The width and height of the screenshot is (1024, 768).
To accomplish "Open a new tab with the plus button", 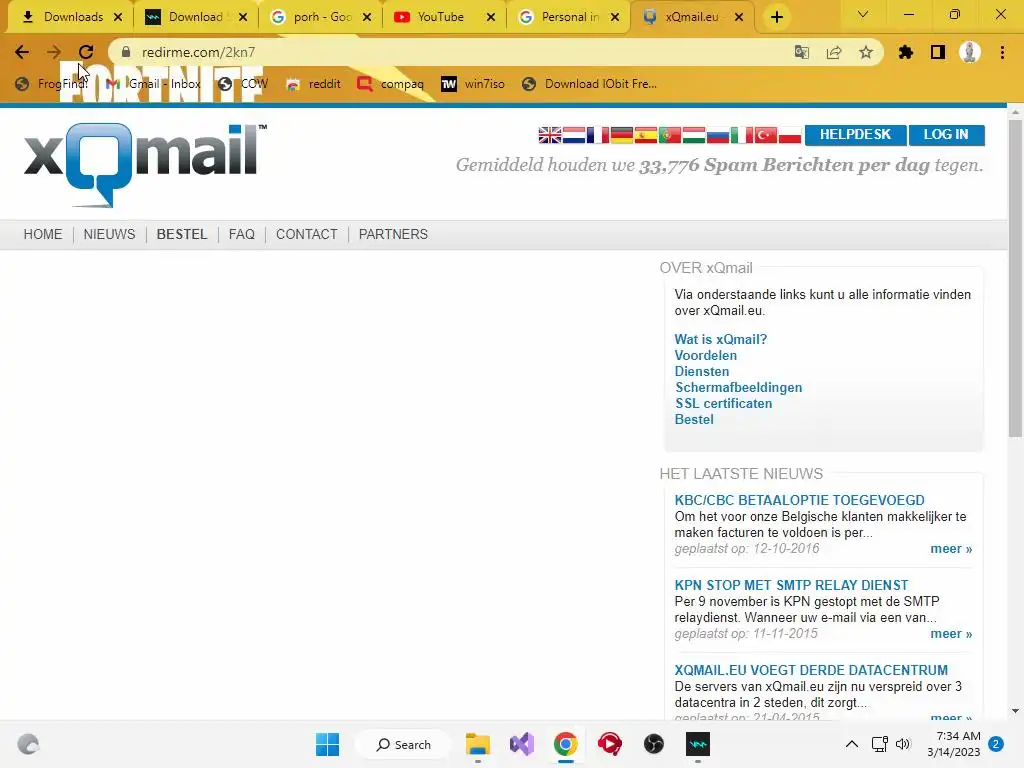I will (x=776, y=17).
